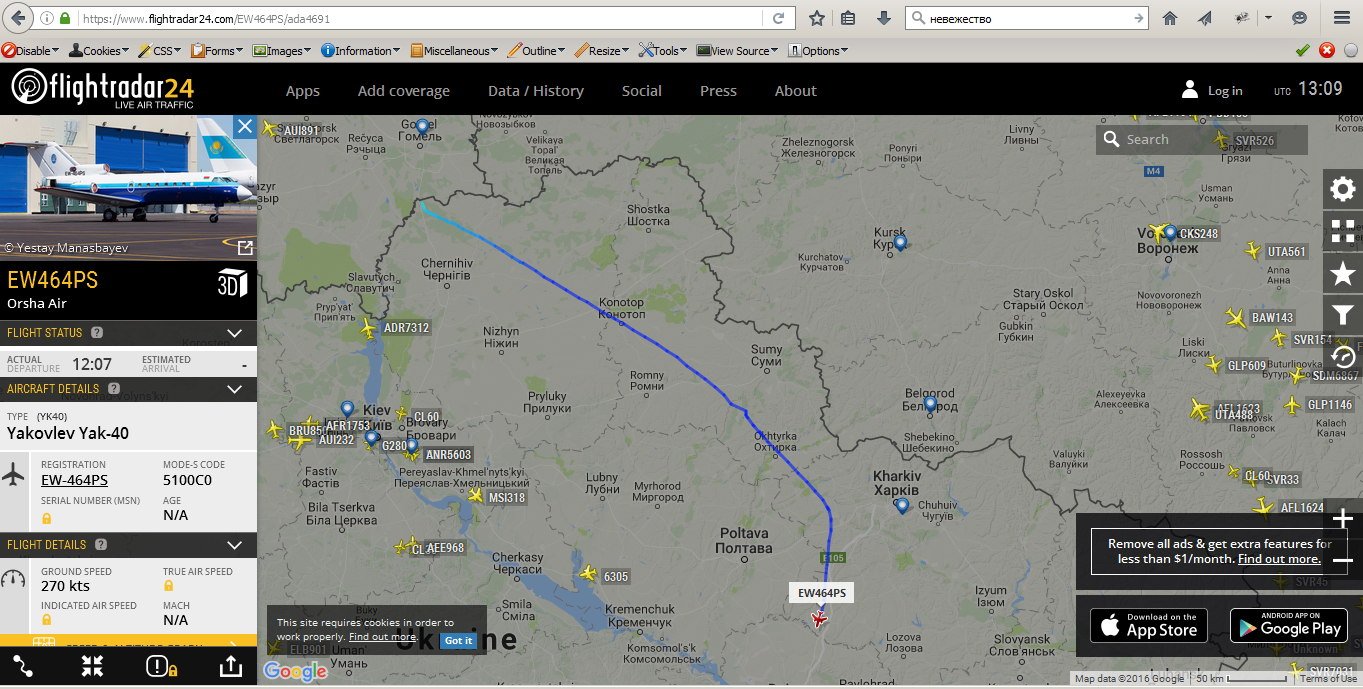Screen dimensions: 1363x689
Task: Click the flight route icon bottom-left
Action: coord(23,667)
